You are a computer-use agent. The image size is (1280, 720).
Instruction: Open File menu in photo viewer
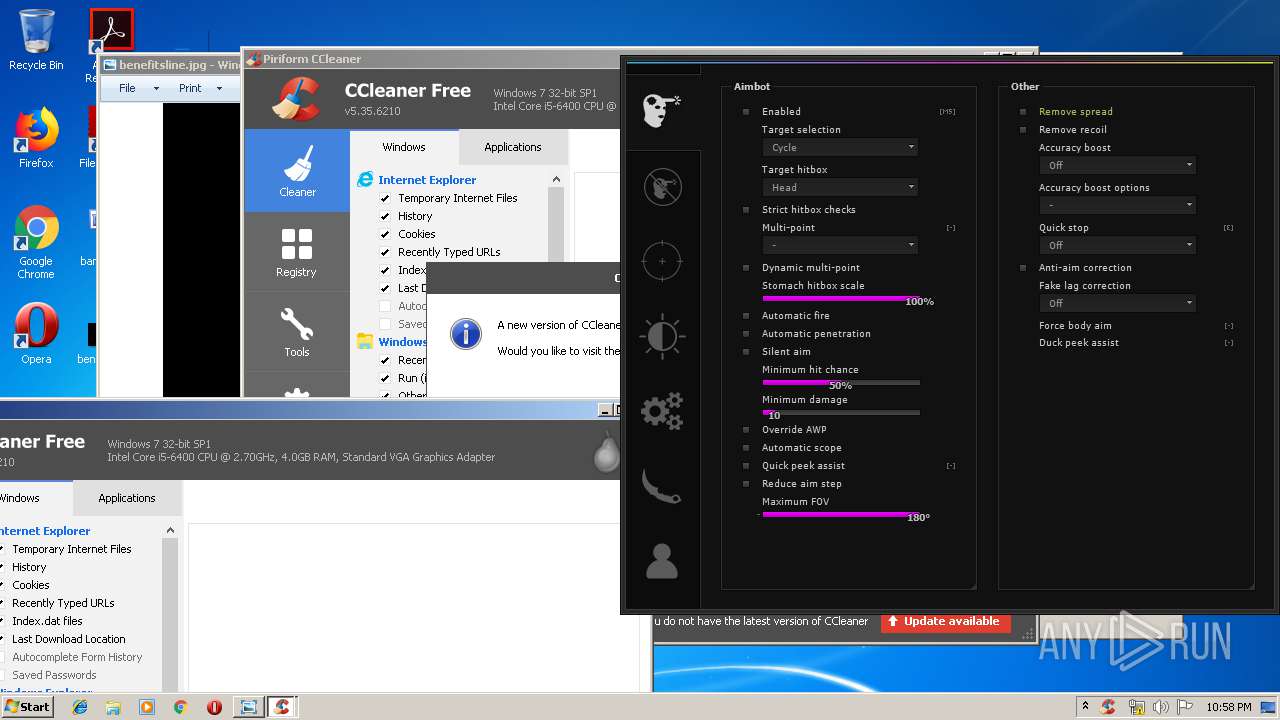click(127, 88)
